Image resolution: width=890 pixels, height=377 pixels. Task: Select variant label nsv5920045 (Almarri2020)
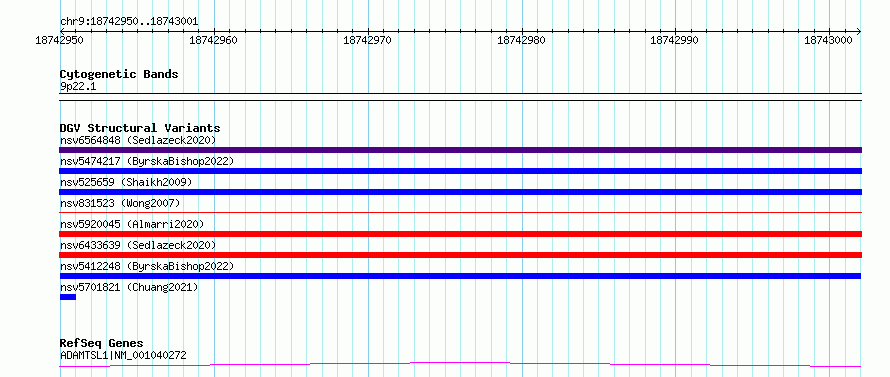click(x=132, y=224)
